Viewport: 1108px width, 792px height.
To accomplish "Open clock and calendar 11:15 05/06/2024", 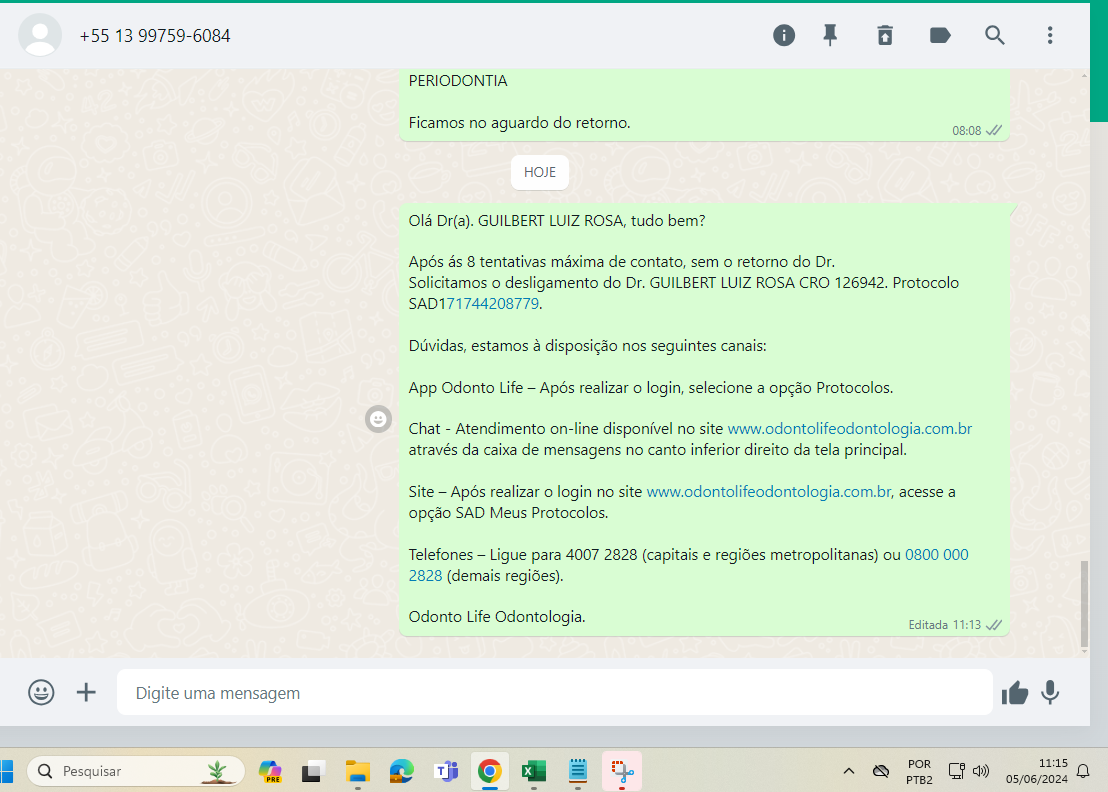I will [x=1037, y=772].
